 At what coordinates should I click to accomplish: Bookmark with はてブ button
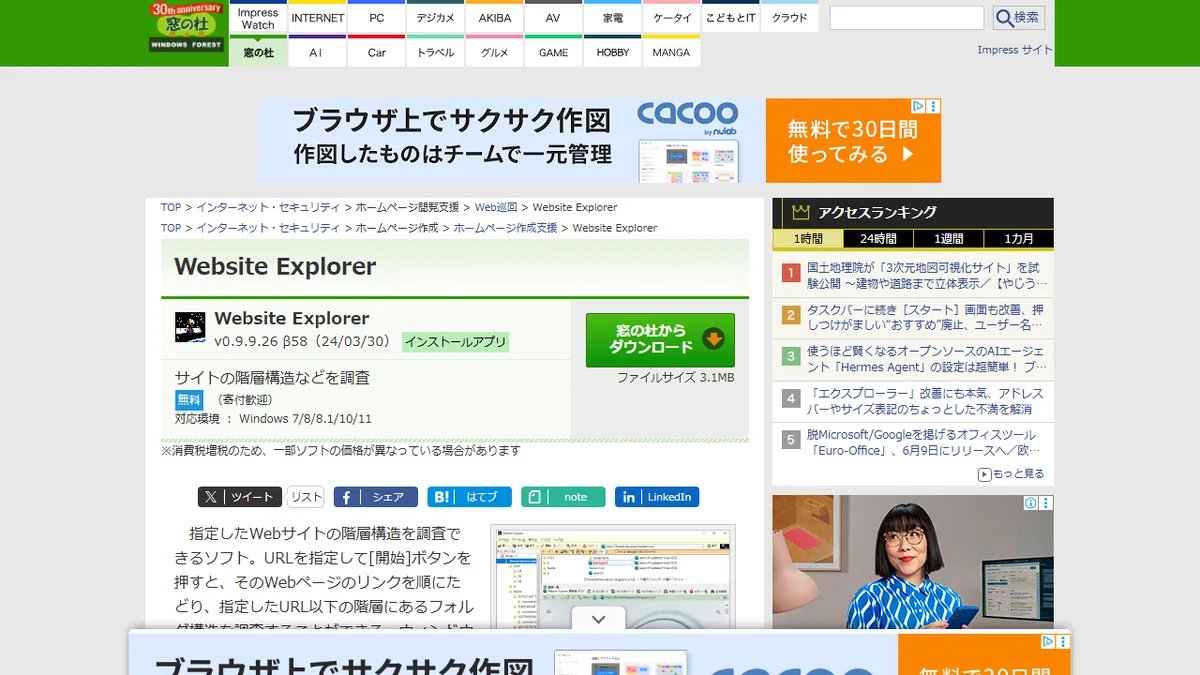tap(470, 497)
